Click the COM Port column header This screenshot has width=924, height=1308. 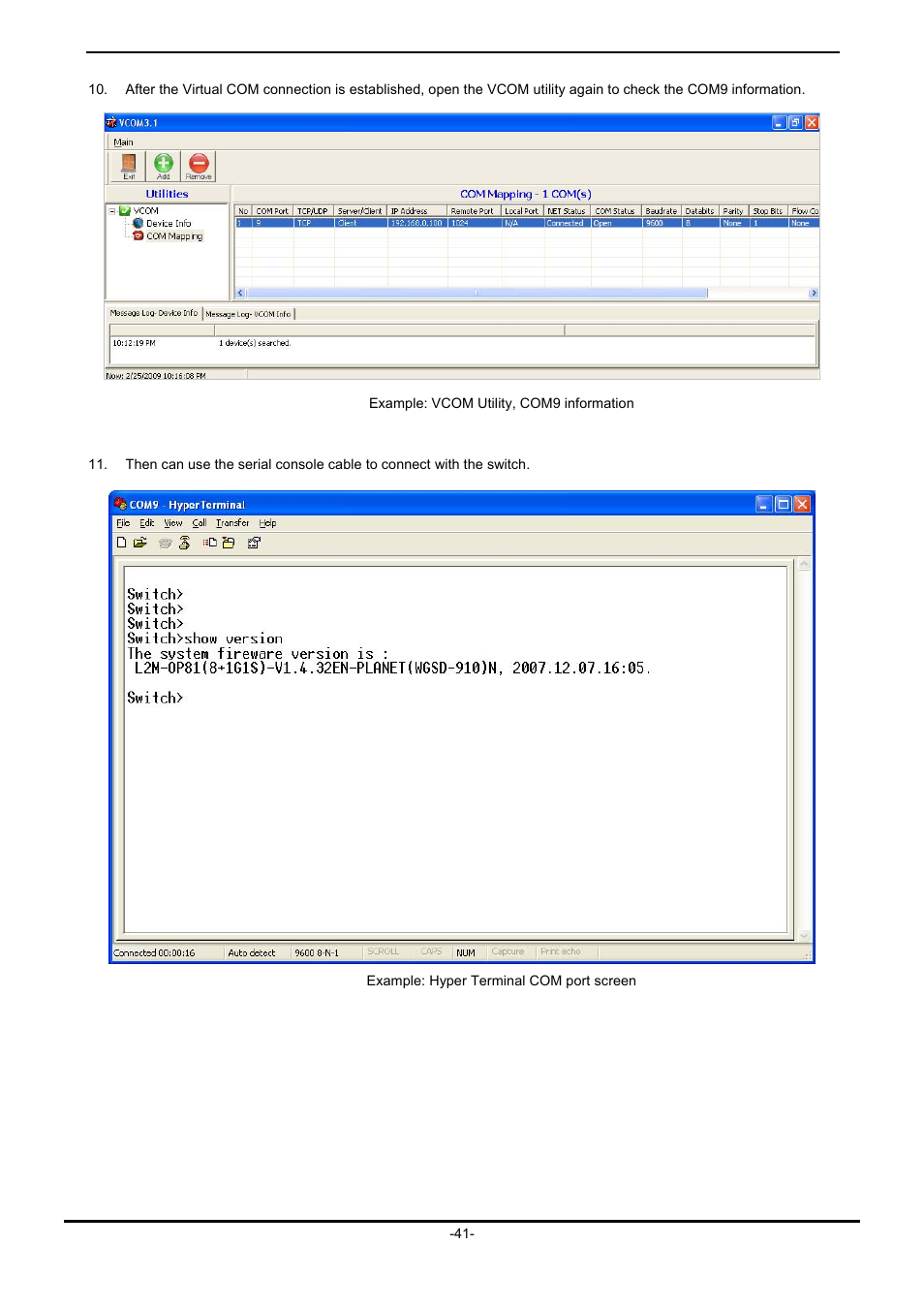[x=272, y=210]
